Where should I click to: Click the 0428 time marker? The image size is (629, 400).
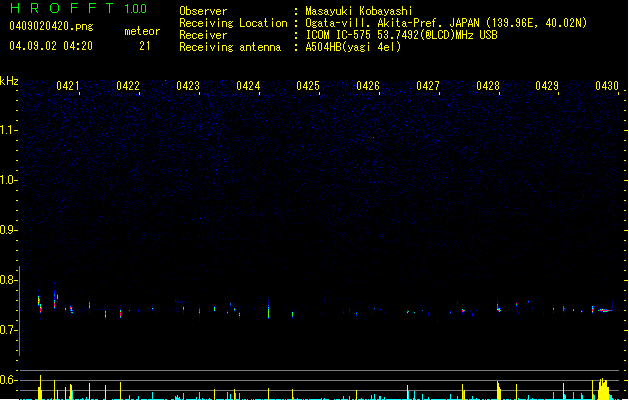click(x=488, y=86)
